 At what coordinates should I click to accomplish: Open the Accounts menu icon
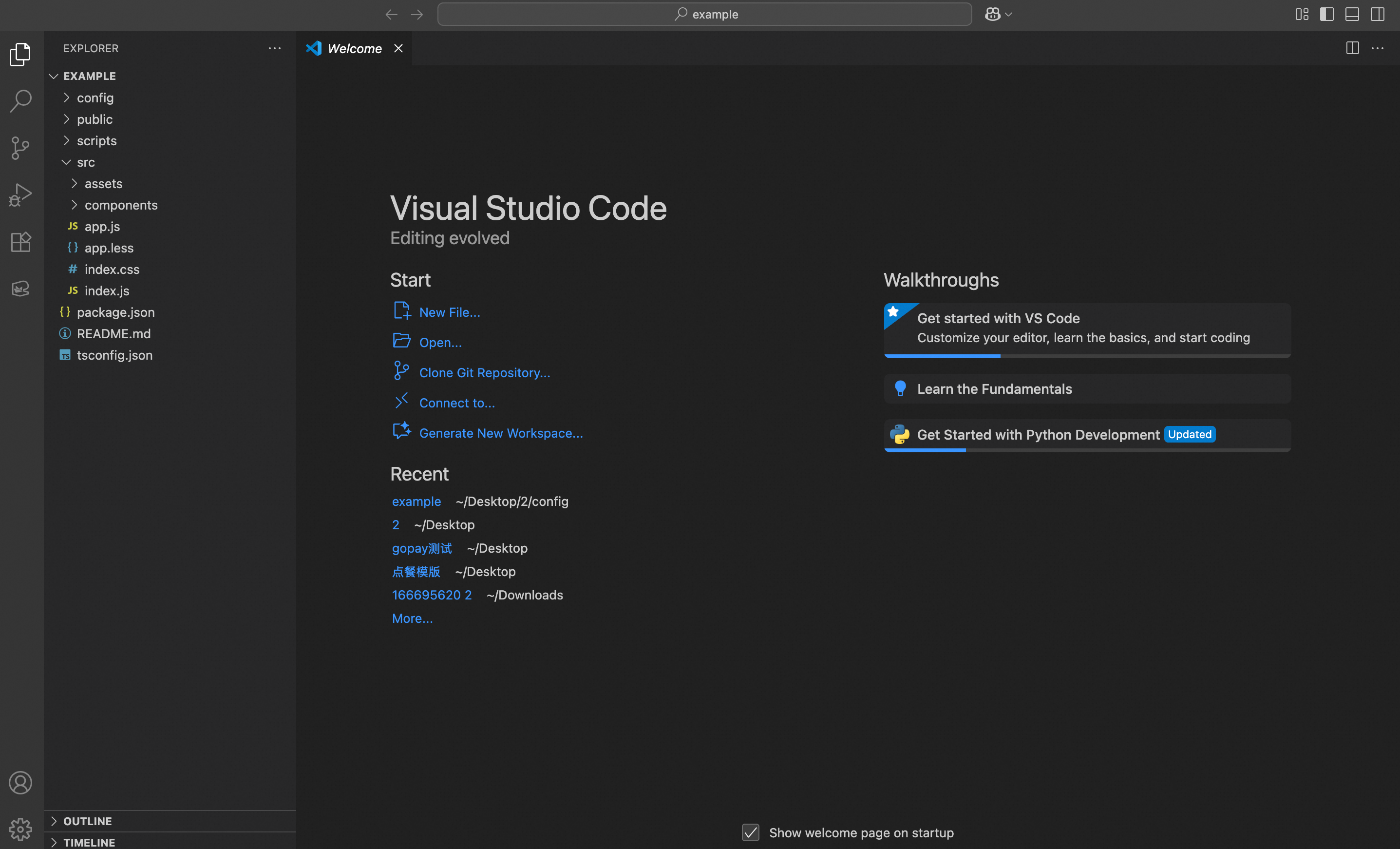(21, 782)
